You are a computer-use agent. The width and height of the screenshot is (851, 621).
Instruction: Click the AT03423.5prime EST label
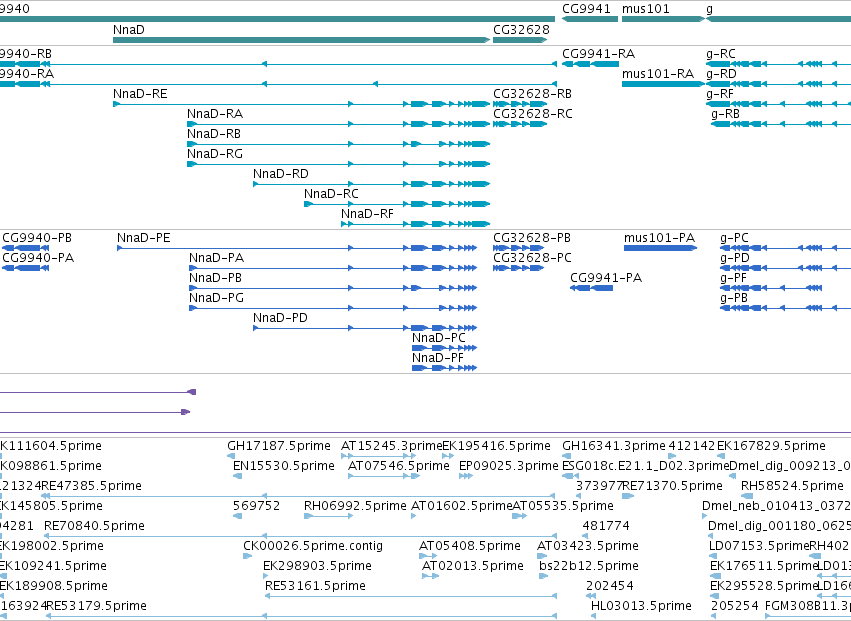588,546
